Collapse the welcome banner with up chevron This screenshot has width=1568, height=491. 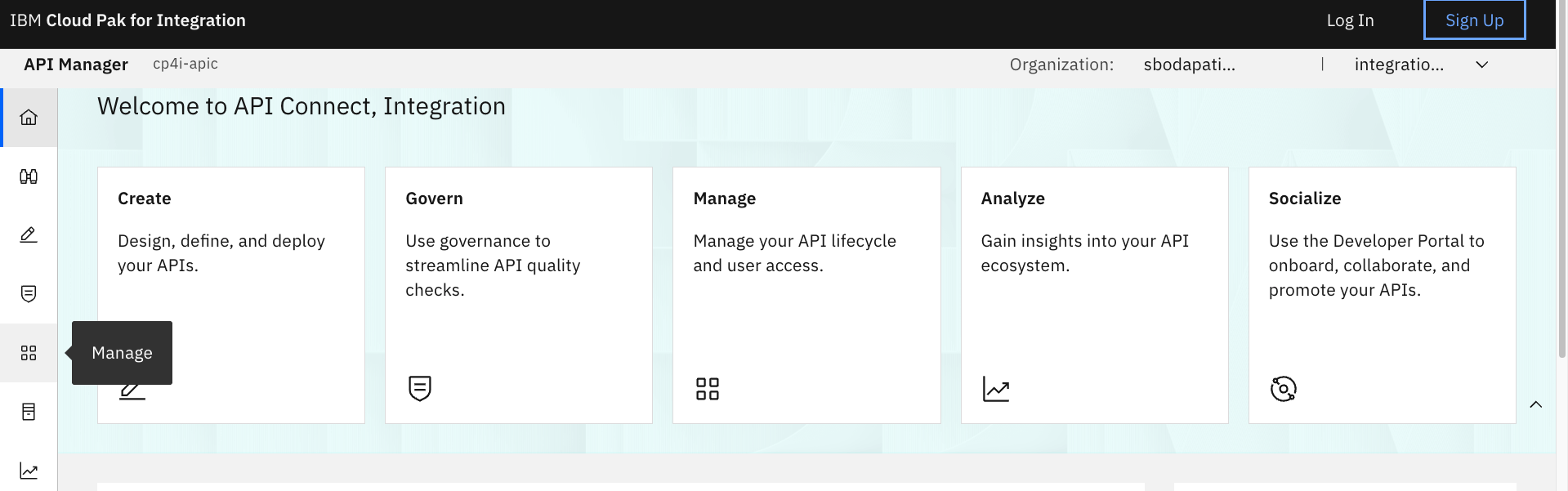[x=1536, y=404]
